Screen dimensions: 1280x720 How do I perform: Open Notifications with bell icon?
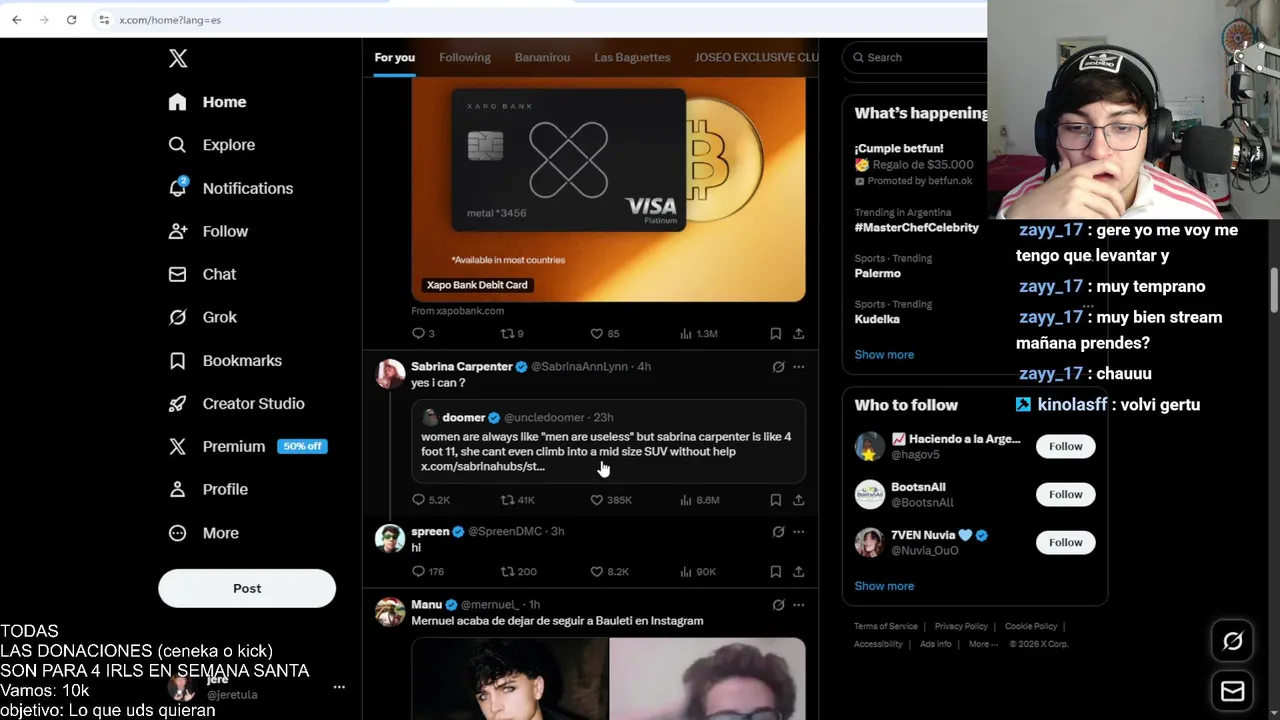[231, 188]
